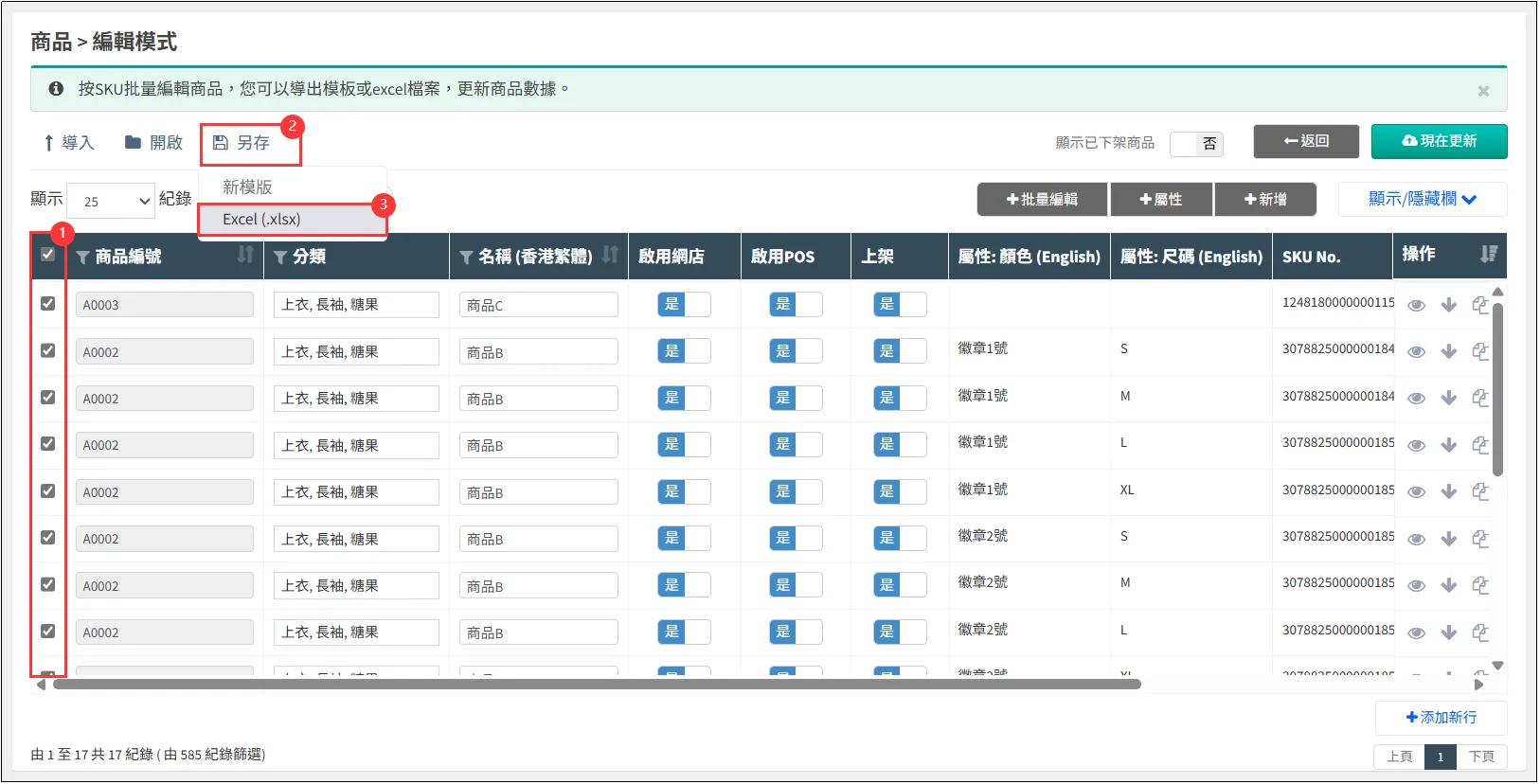Click the filter icon on the 分類 column
The width and height of the screenshot is (1540, 784).
click(x=280, y=258)
